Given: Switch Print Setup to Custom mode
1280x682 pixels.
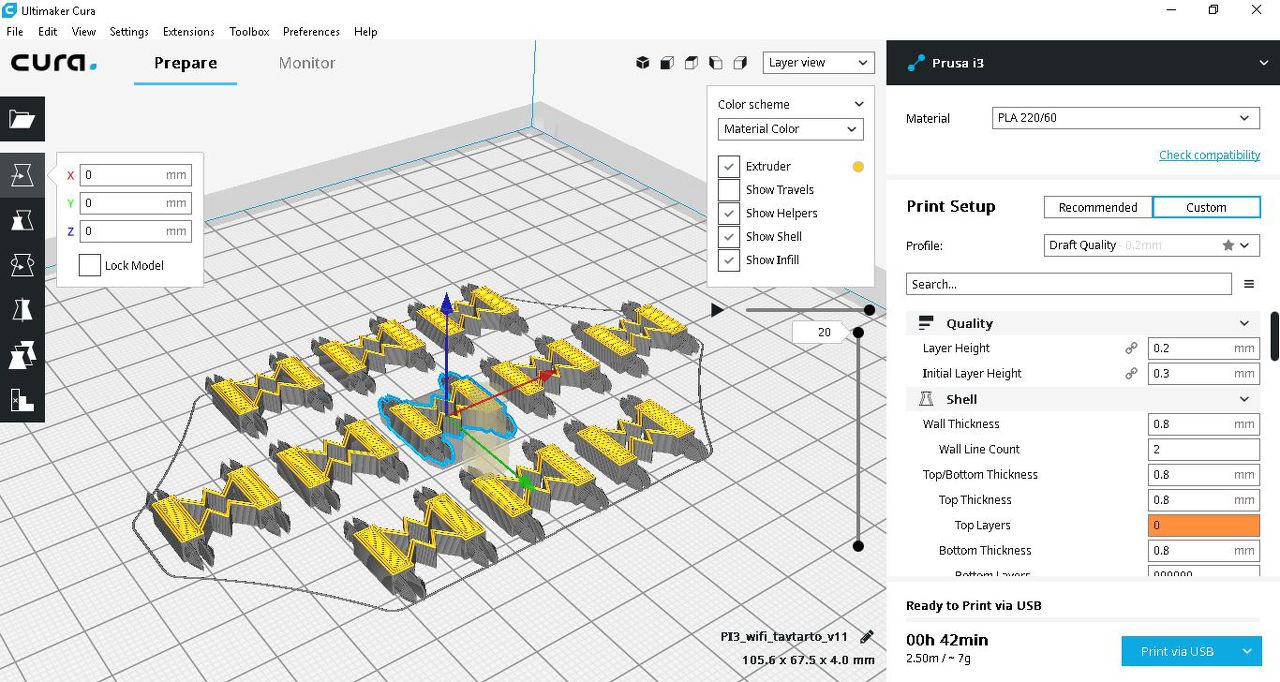Looking at the screenshot, I should pos(1206,207).
